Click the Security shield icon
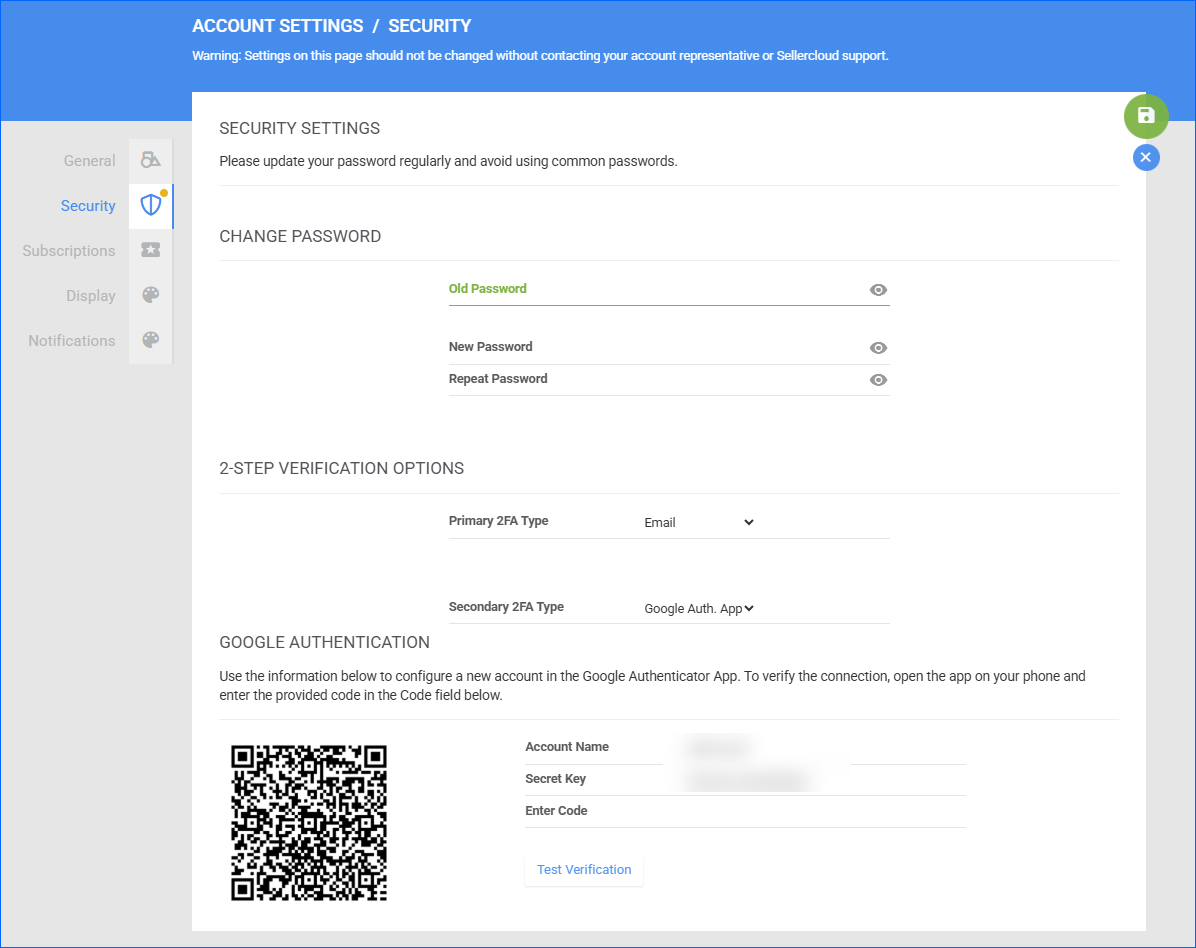The height and width of the screenshot is (948, 1196). (151, 206)
